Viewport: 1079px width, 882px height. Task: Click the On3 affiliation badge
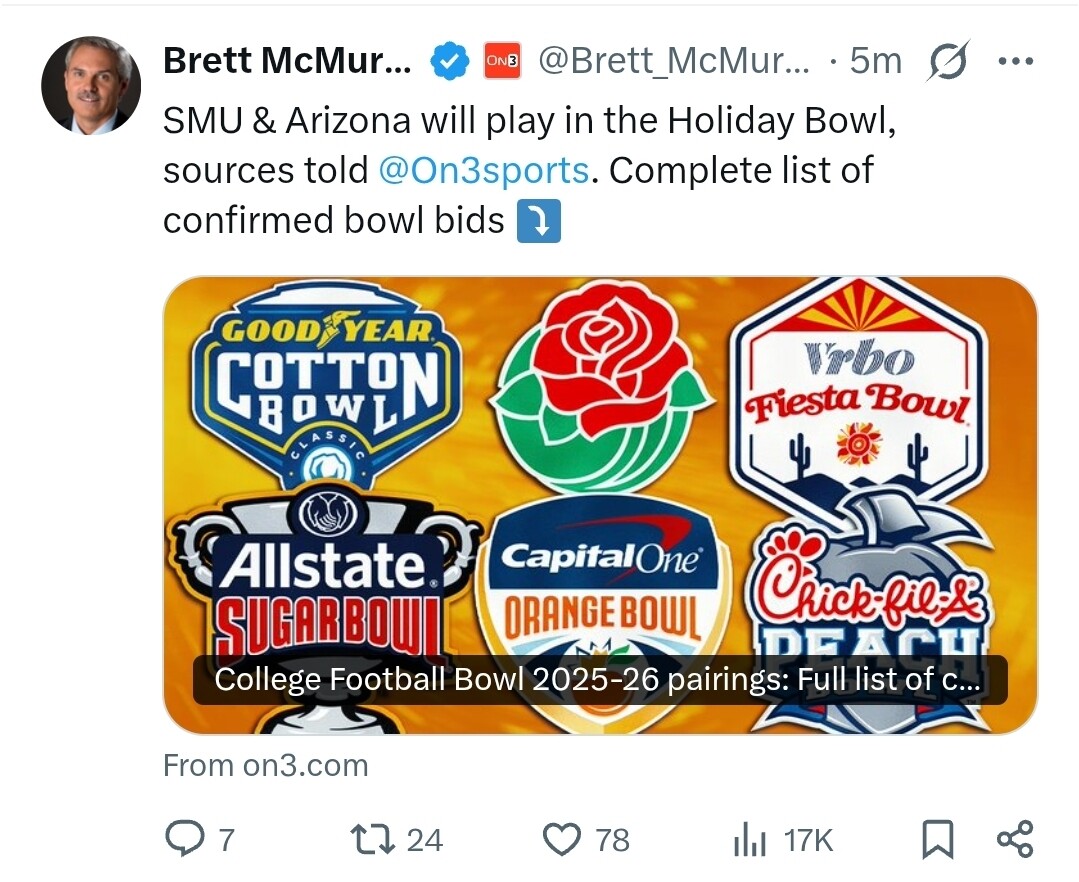coord(502,62)
